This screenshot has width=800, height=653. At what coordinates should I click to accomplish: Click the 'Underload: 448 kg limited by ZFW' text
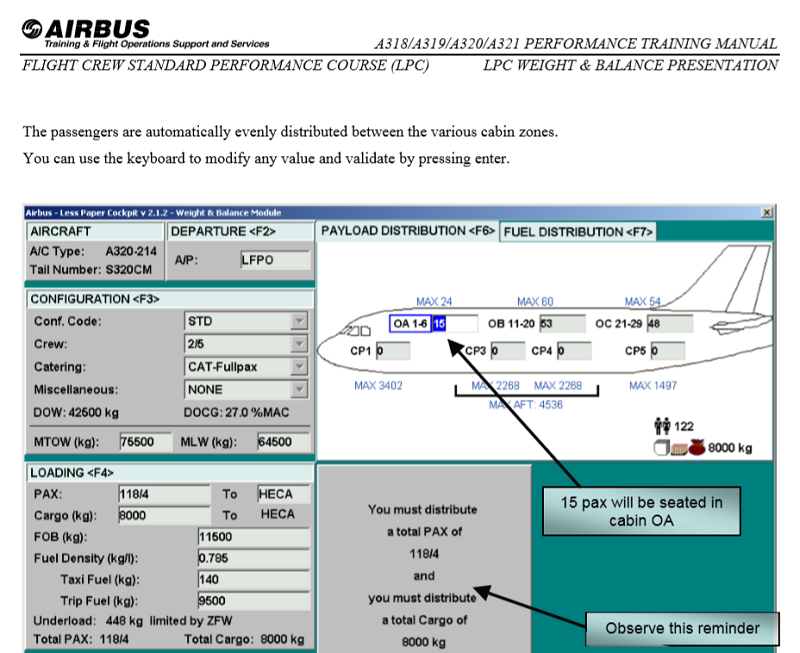coord(133,621)
